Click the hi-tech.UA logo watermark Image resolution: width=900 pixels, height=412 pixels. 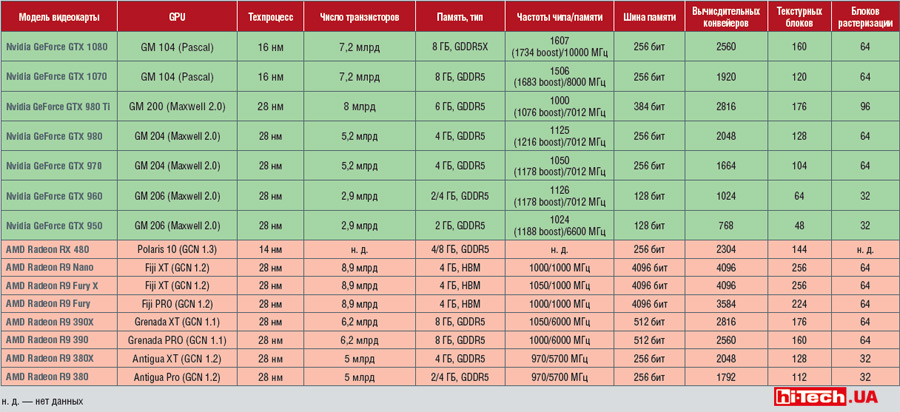[x=834, y=397]
